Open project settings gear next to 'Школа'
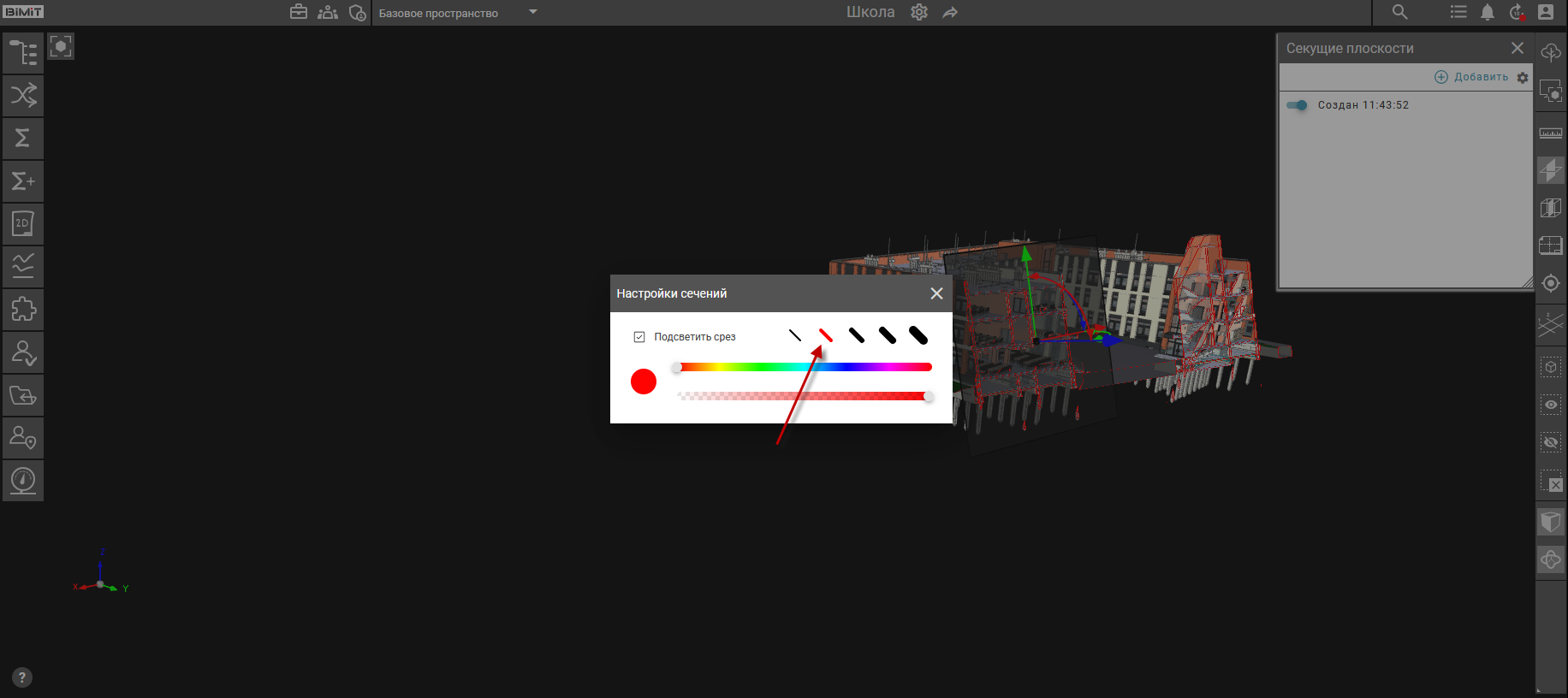Image resolution: width=1568 pixels, height=698 pixels. 919,12
